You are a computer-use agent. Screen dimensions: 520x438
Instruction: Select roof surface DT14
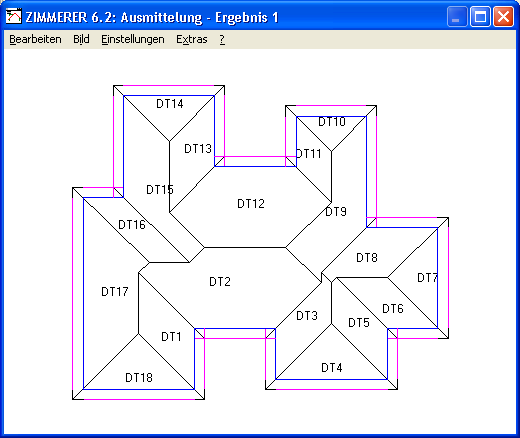coord(170,104)
